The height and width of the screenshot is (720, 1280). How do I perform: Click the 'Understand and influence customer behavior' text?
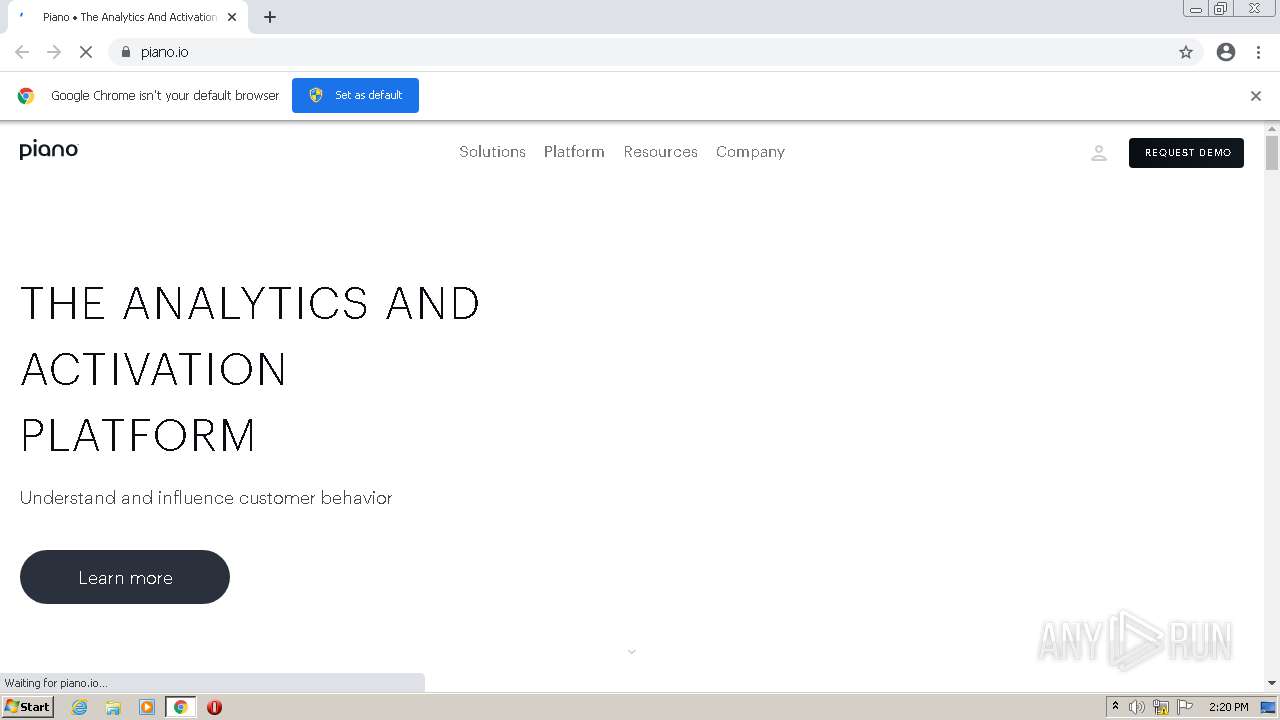pos(206,498)
